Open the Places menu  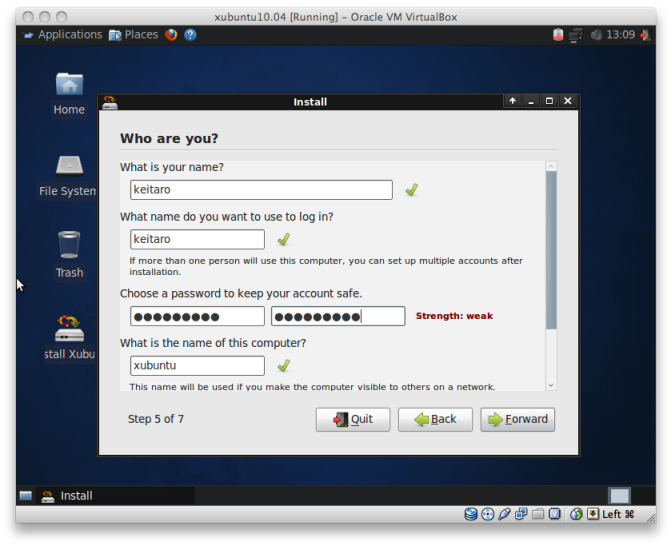(134, 35)
